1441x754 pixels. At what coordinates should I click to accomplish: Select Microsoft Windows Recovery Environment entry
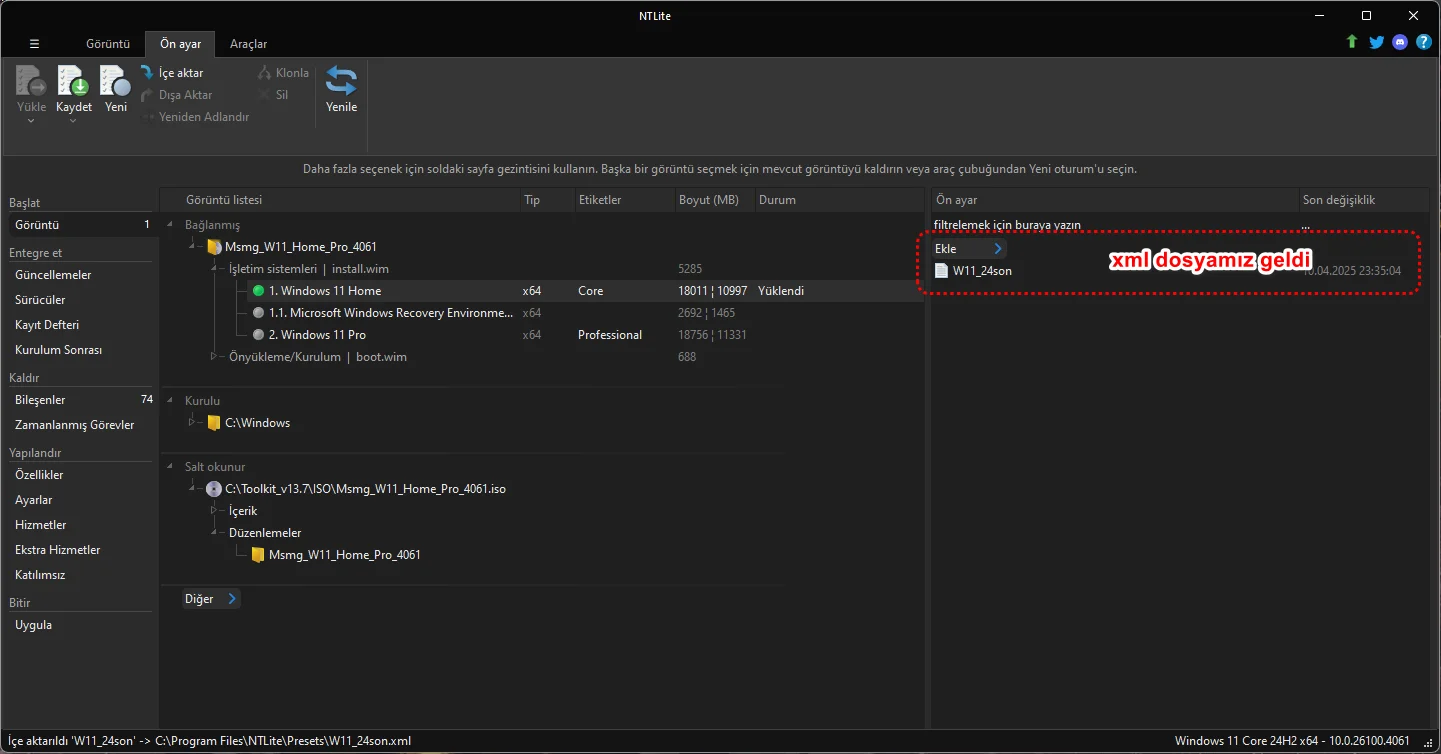pos(390,313)
